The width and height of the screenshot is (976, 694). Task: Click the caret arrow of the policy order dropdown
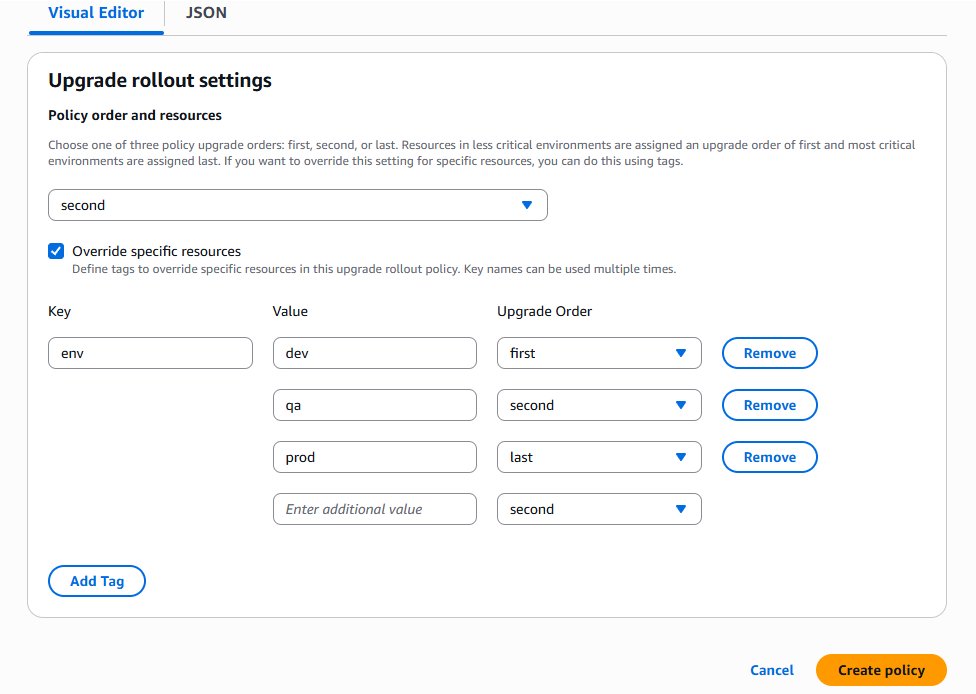pos(527,205)
